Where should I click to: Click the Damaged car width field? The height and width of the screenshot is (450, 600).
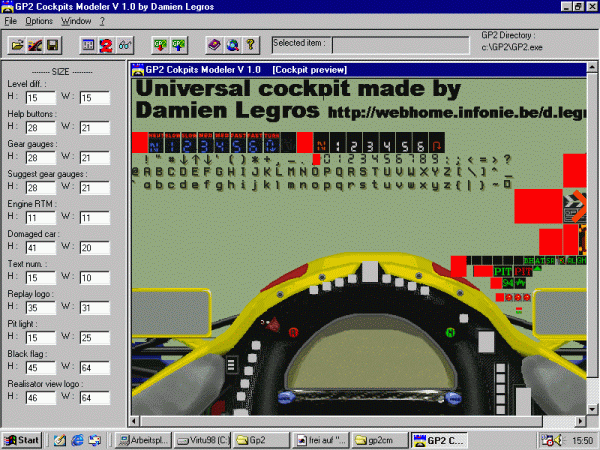pos(93,248)
